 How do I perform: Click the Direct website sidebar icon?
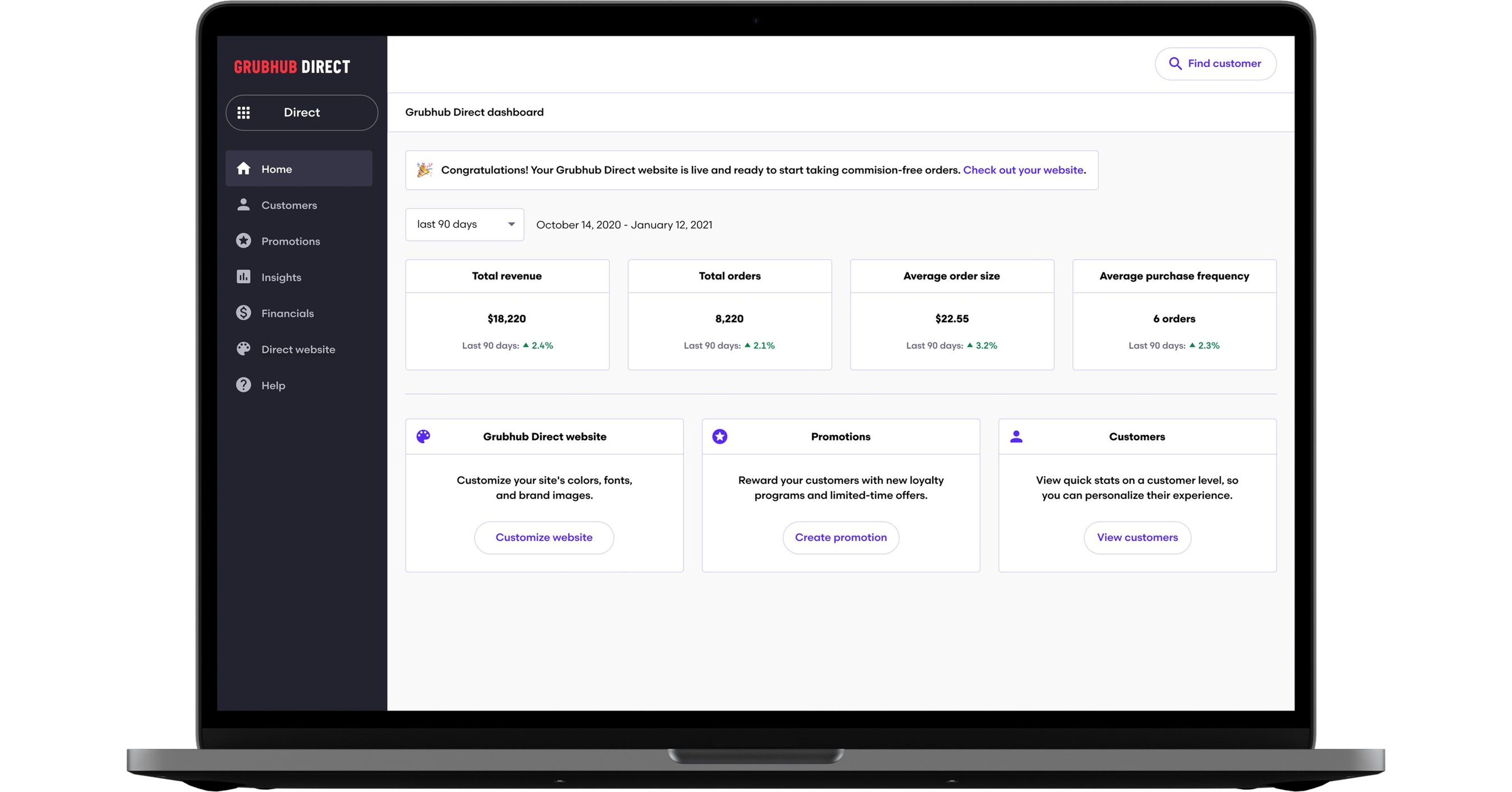click(x=243, y=349)
